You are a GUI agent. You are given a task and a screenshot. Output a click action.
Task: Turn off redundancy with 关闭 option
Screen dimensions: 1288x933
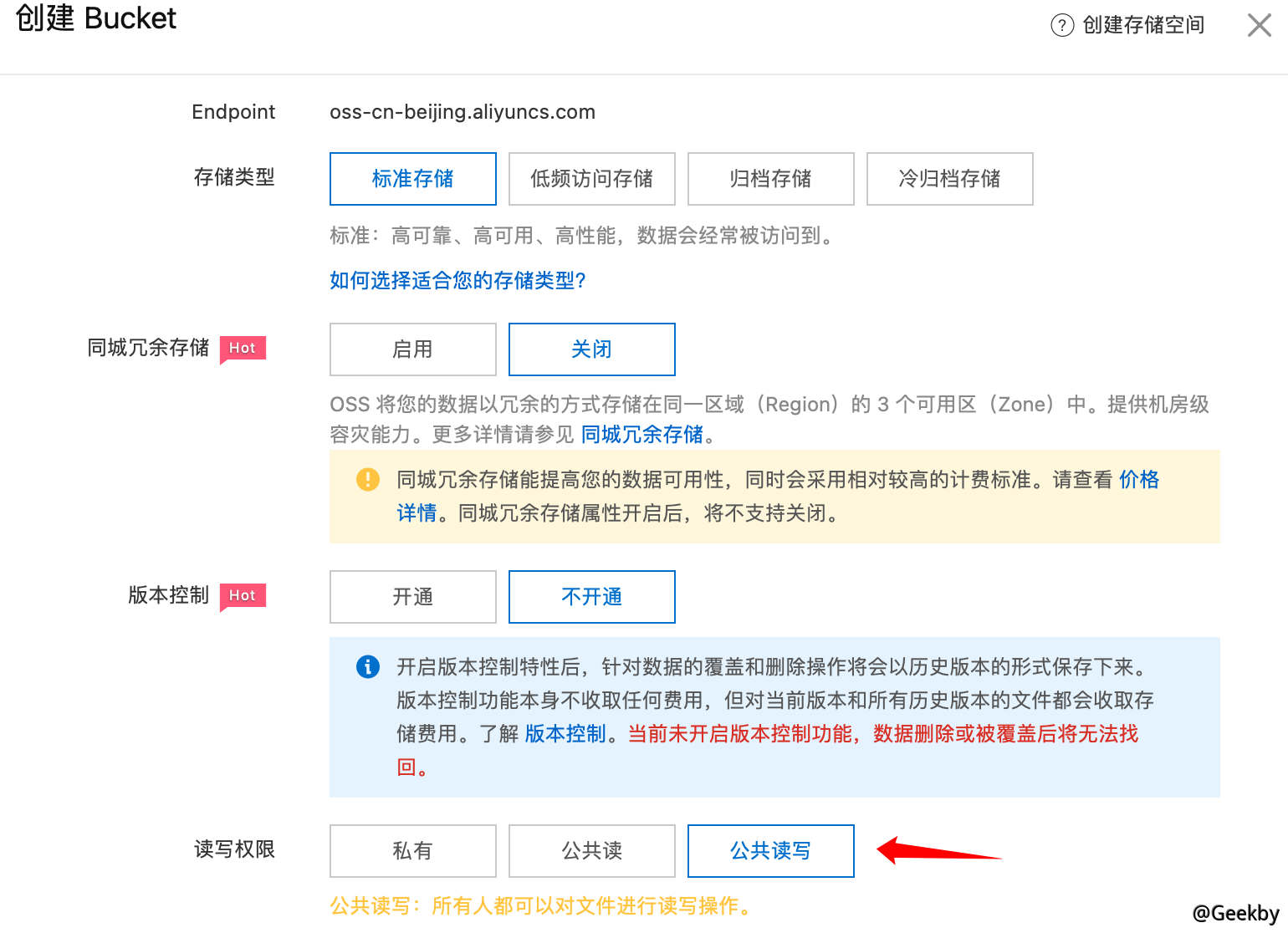(x=592, y=349)
